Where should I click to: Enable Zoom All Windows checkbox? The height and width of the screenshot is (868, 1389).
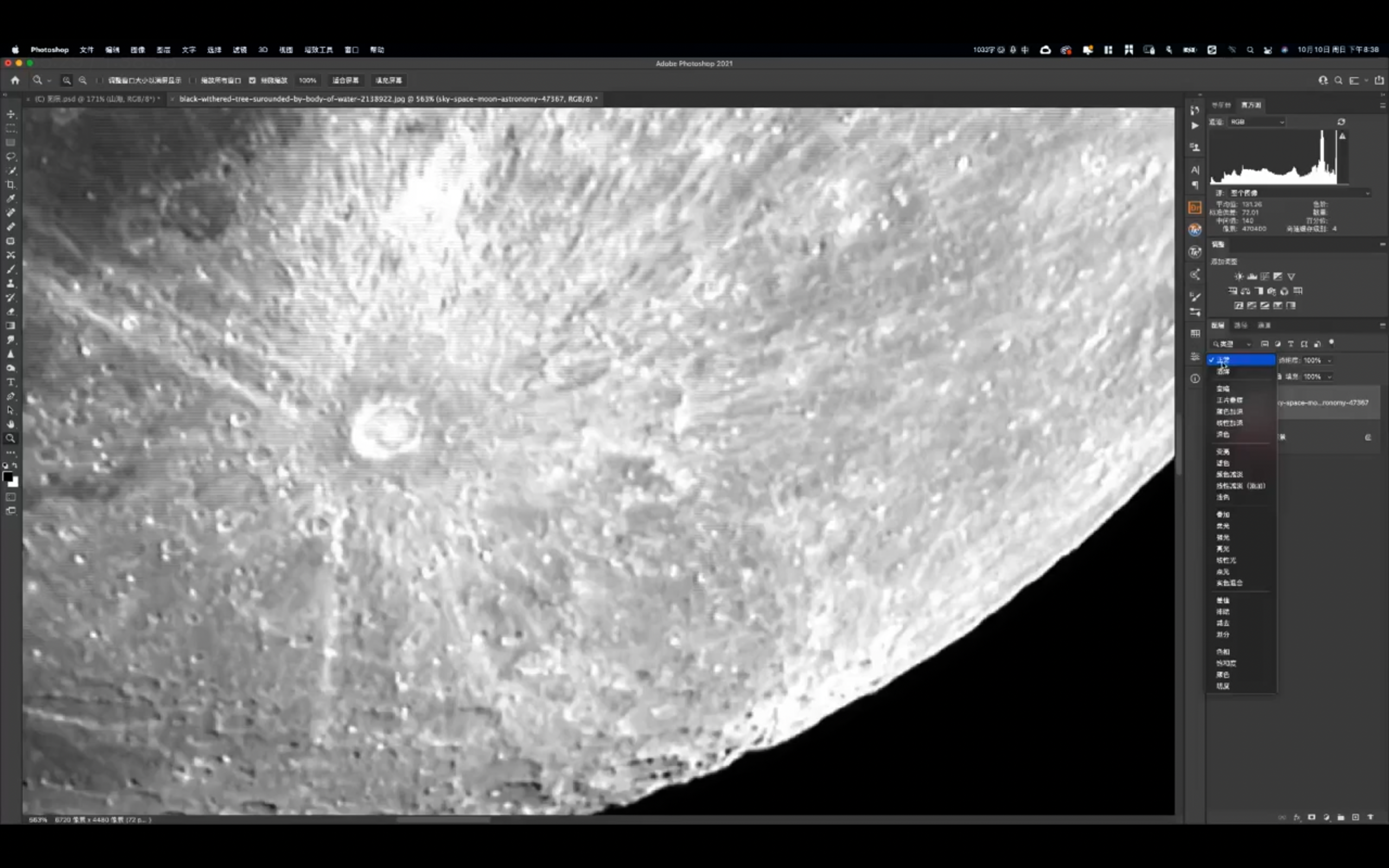coord(193,80)
